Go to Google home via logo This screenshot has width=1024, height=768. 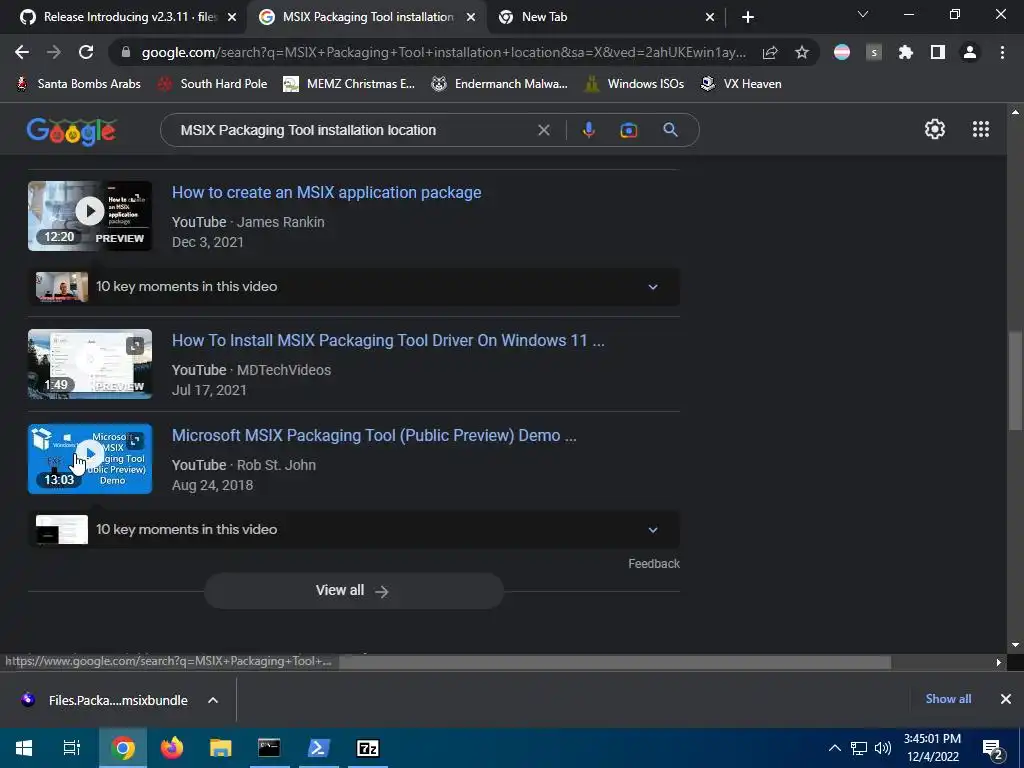[x=71, y=131]
